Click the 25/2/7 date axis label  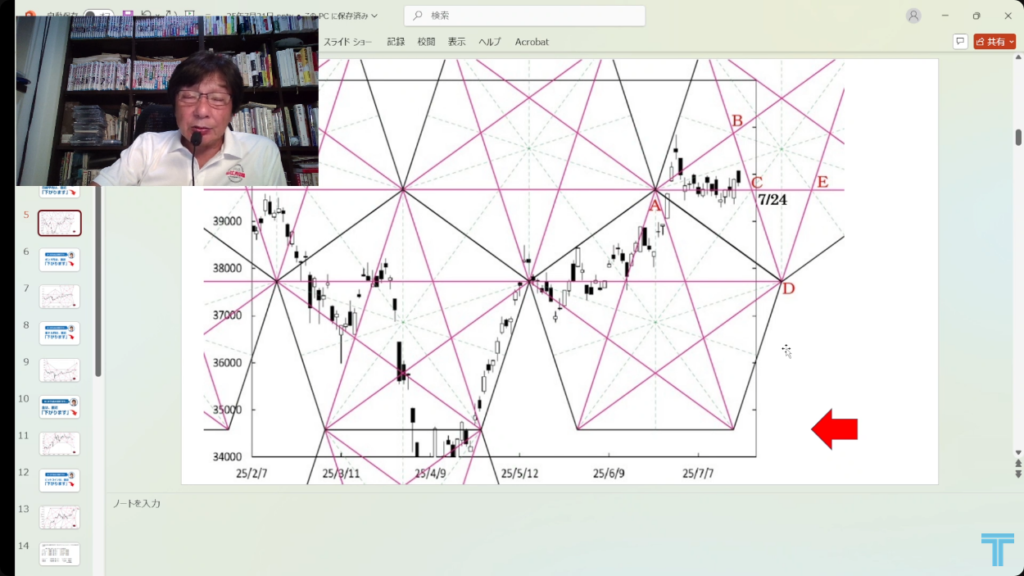[x=251, y=473]
